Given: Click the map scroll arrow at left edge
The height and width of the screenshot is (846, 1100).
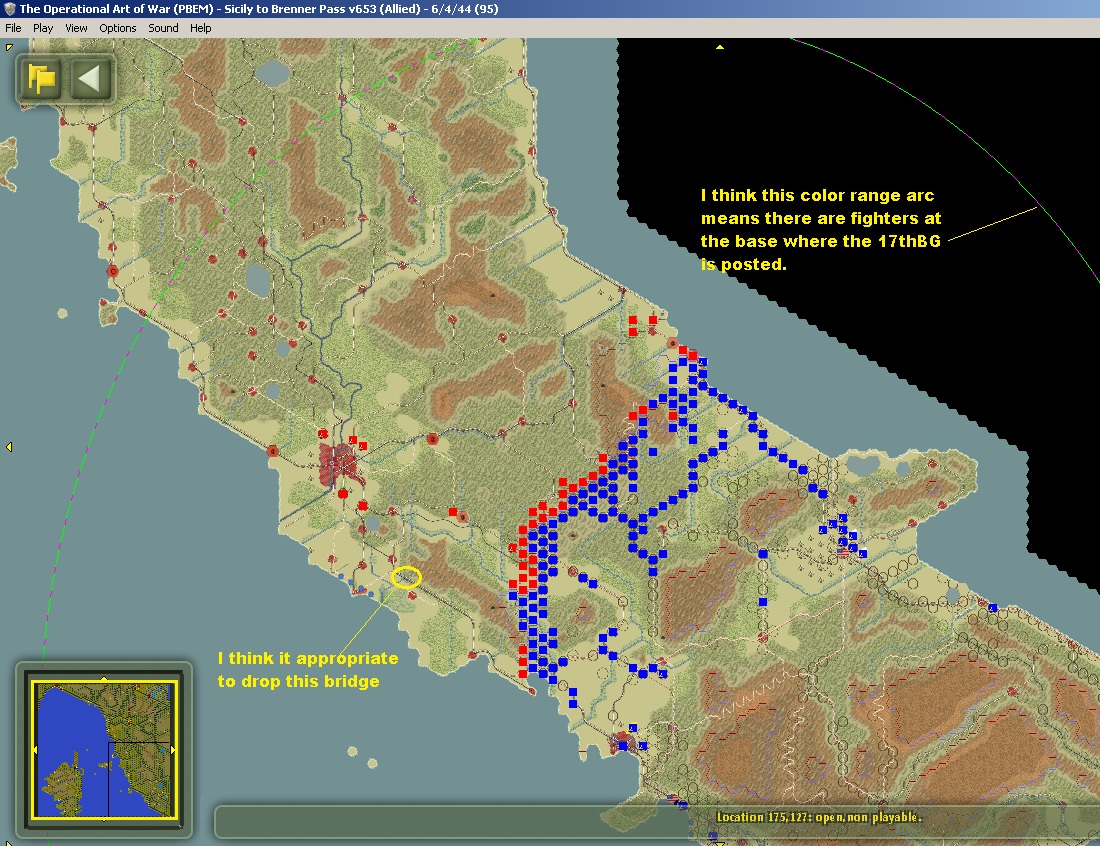Looking at the screenshot, I should coord(9,447).
